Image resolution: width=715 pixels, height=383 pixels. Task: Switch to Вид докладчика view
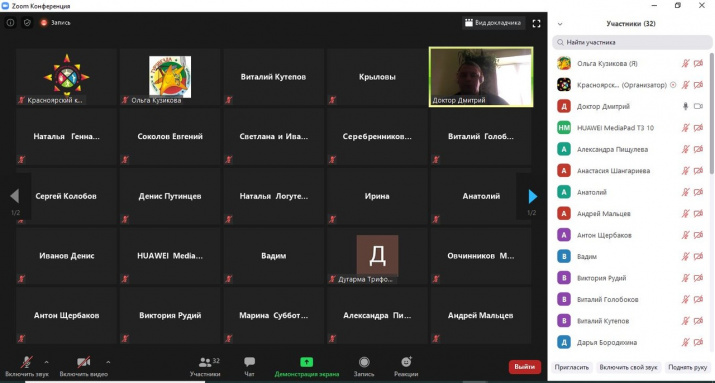coord(493,23)
